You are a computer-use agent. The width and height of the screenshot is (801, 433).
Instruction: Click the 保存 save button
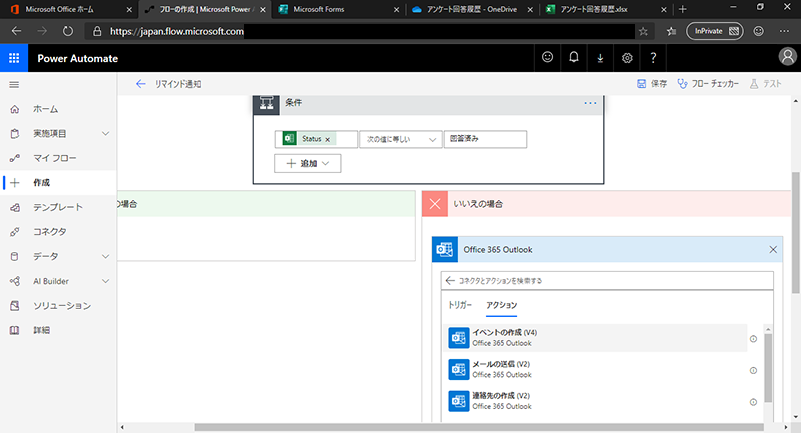(652, 85)
